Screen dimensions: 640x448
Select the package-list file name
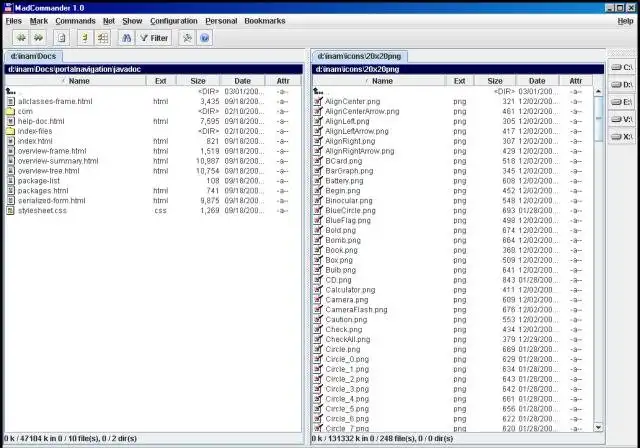pos(39,181)
